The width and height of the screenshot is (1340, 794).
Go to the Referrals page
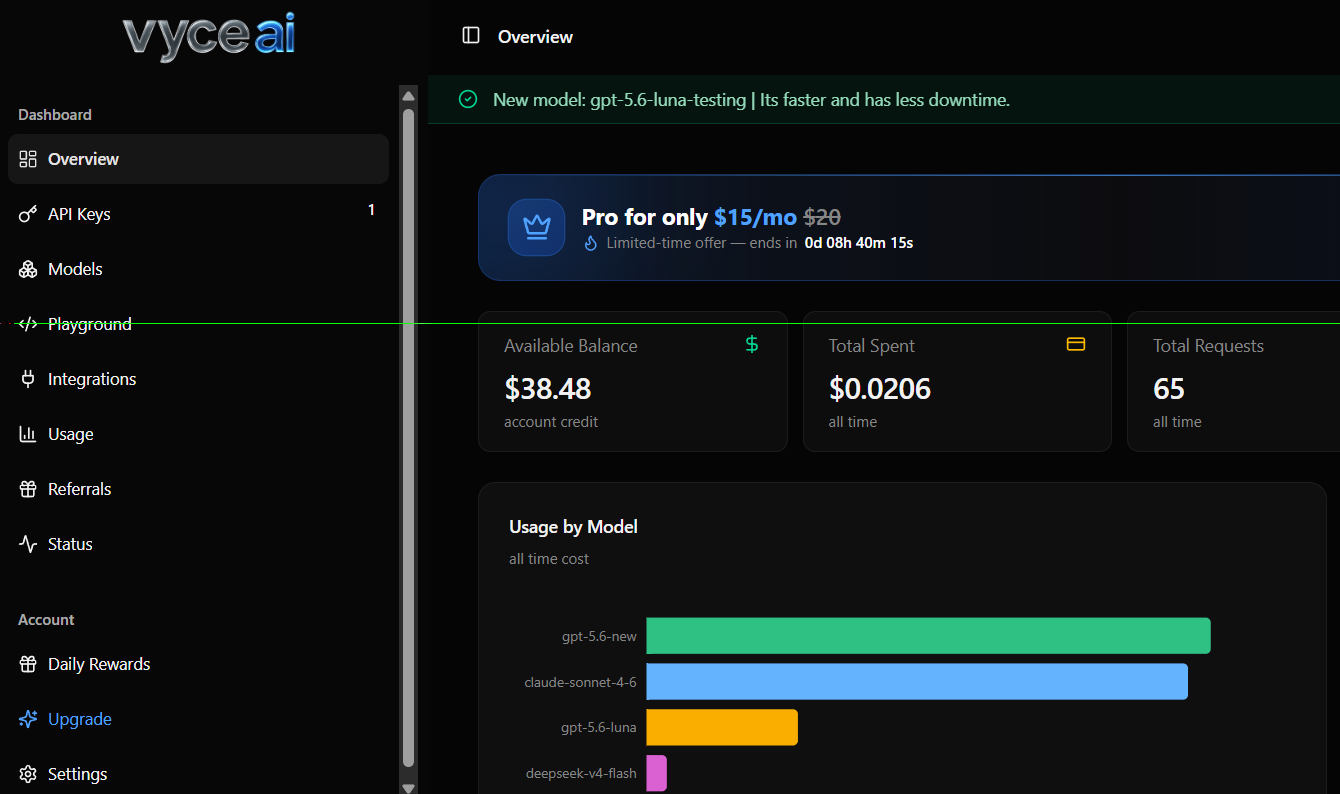(x=198, y=489)
